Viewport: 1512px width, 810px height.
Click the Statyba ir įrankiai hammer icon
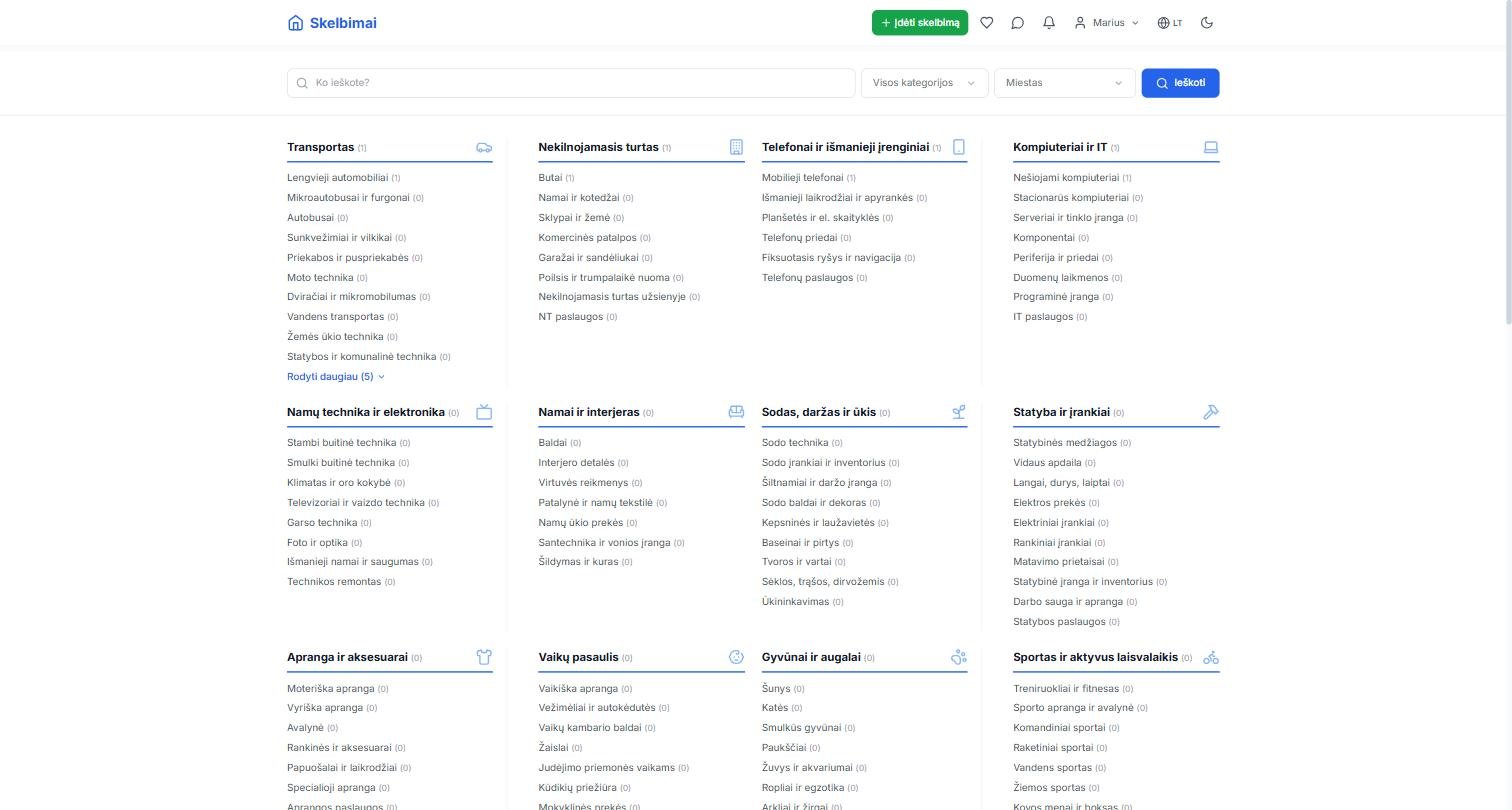pos(1211,412)
